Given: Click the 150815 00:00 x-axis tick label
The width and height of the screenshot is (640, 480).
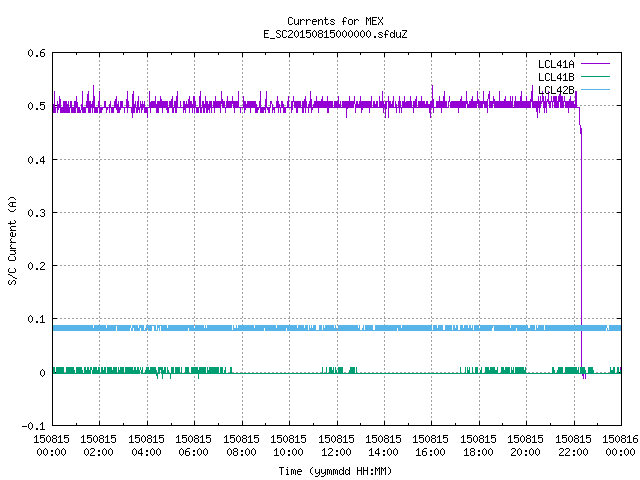Looking at the screenshot, I should (x=51, y=445).
